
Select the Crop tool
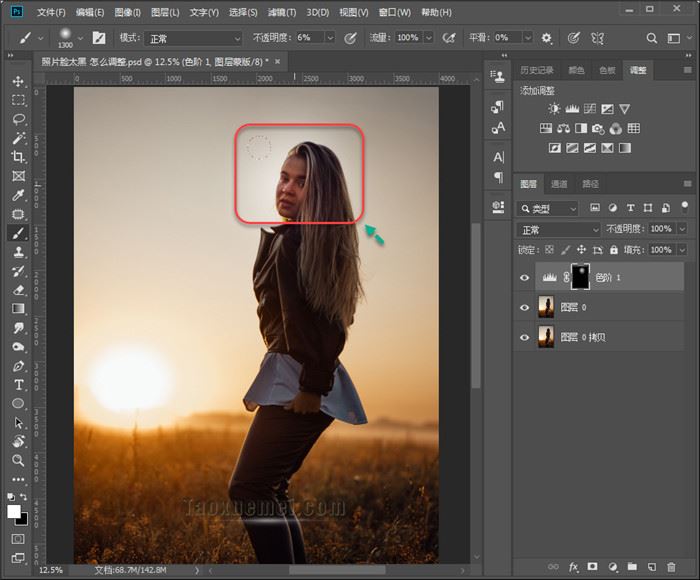point(18,157)
